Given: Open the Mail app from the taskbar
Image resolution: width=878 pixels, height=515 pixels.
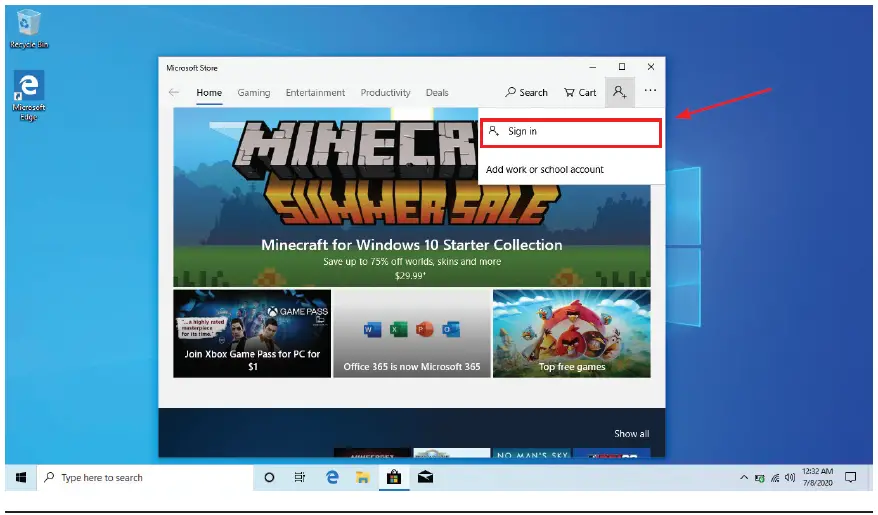Looking at the screenshot, I should 426,477.
